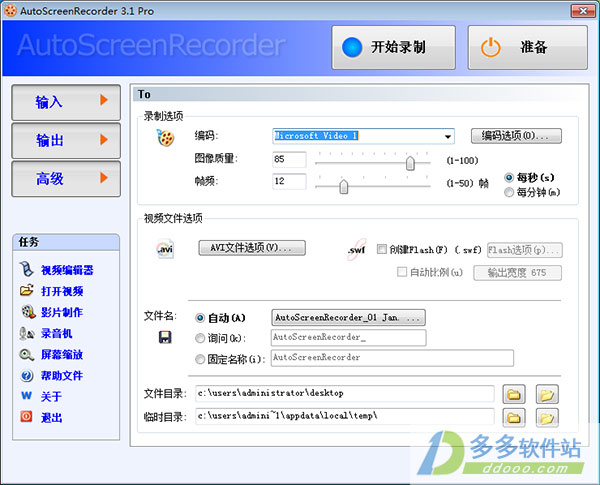Select the 每分钟(m) per minute option
The image size is (600, 485).
pos(509,192)
